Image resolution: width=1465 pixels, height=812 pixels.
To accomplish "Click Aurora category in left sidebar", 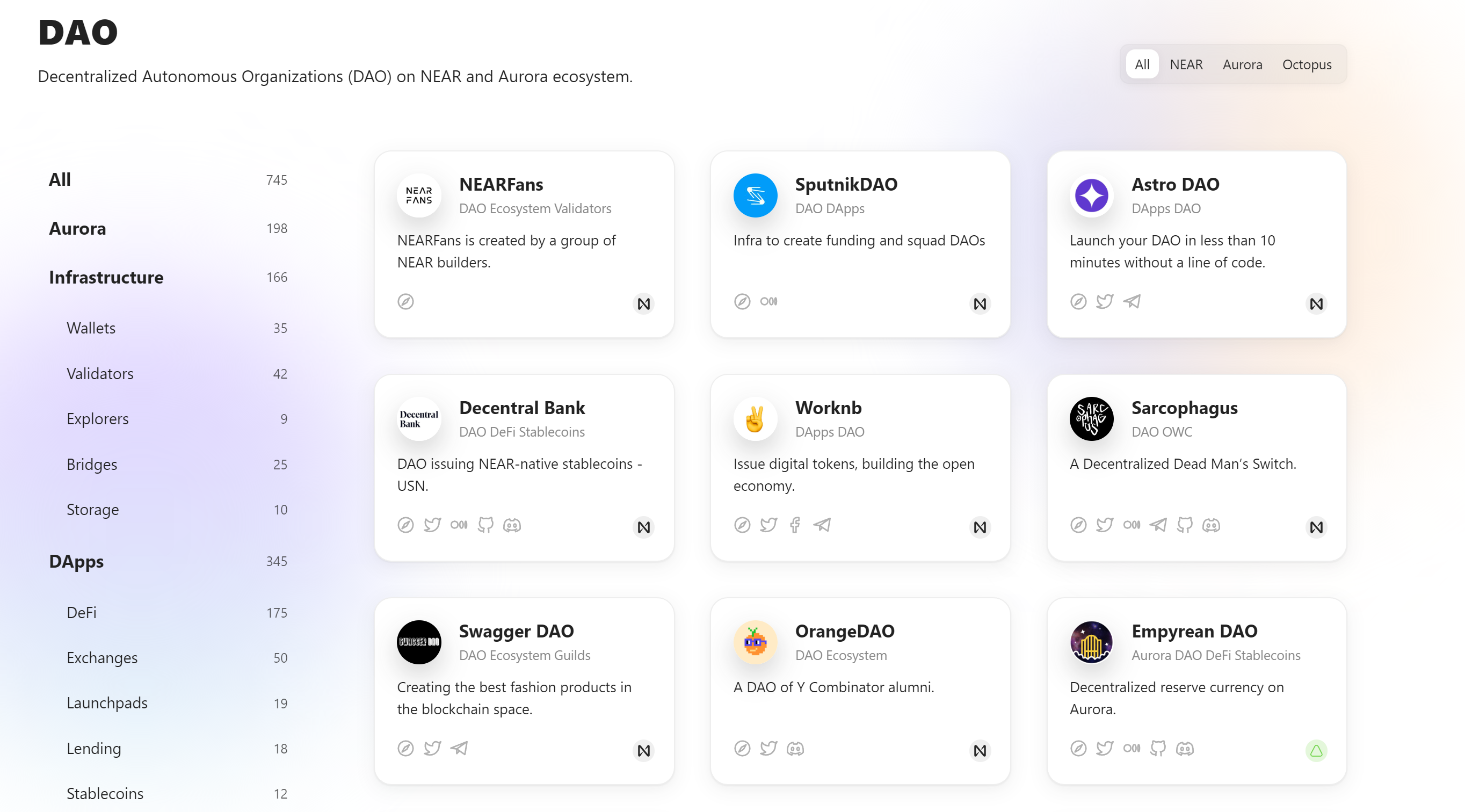I will [78, 228].
